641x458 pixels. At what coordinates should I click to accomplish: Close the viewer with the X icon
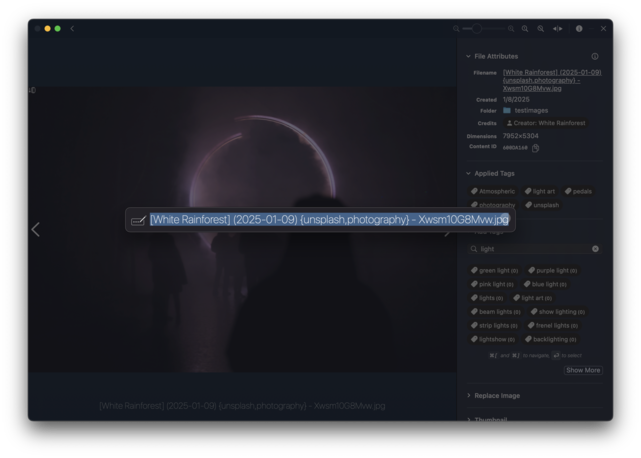(603, 29)
